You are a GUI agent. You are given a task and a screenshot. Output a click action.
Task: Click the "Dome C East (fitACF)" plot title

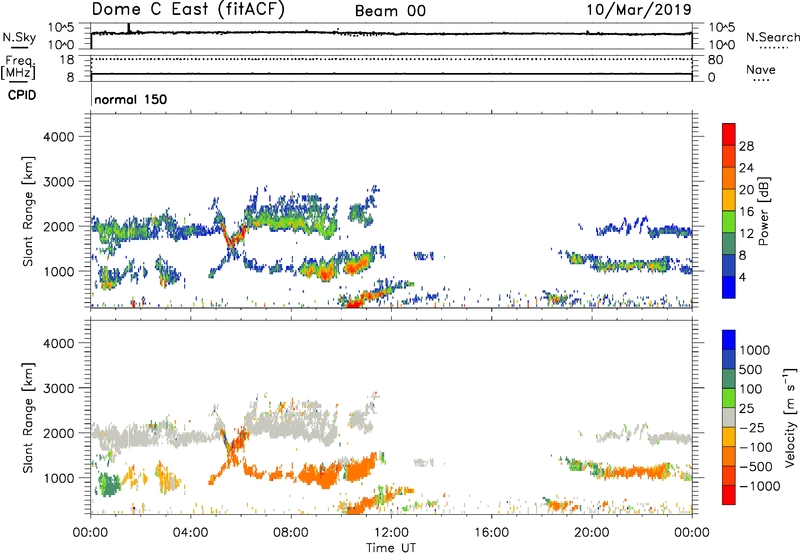[188, 10]
